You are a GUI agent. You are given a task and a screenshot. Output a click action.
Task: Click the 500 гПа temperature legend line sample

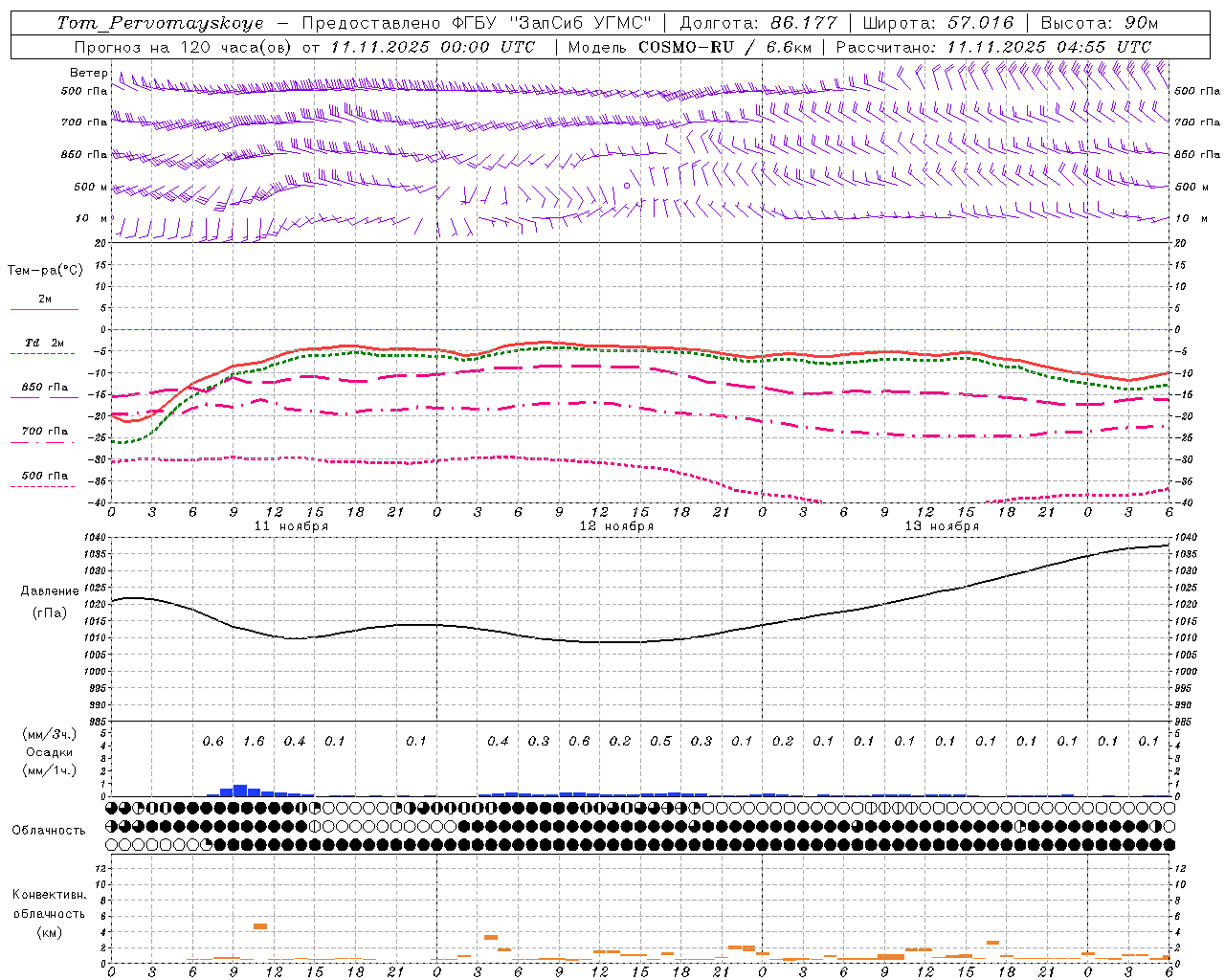click(x=42, y=486)
